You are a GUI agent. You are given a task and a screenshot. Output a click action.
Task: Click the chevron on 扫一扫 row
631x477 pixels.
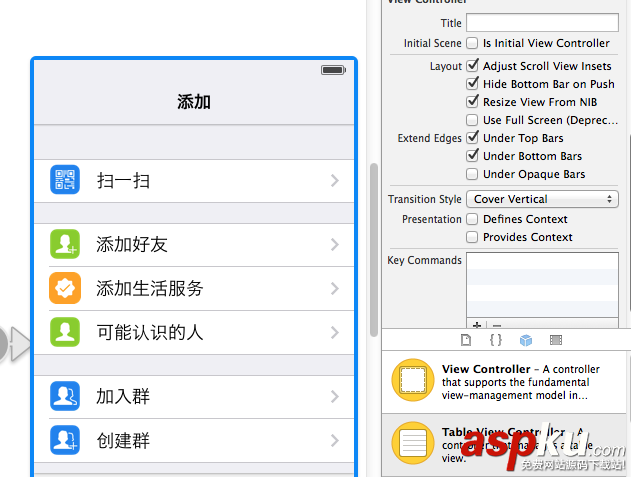[335, 180]
